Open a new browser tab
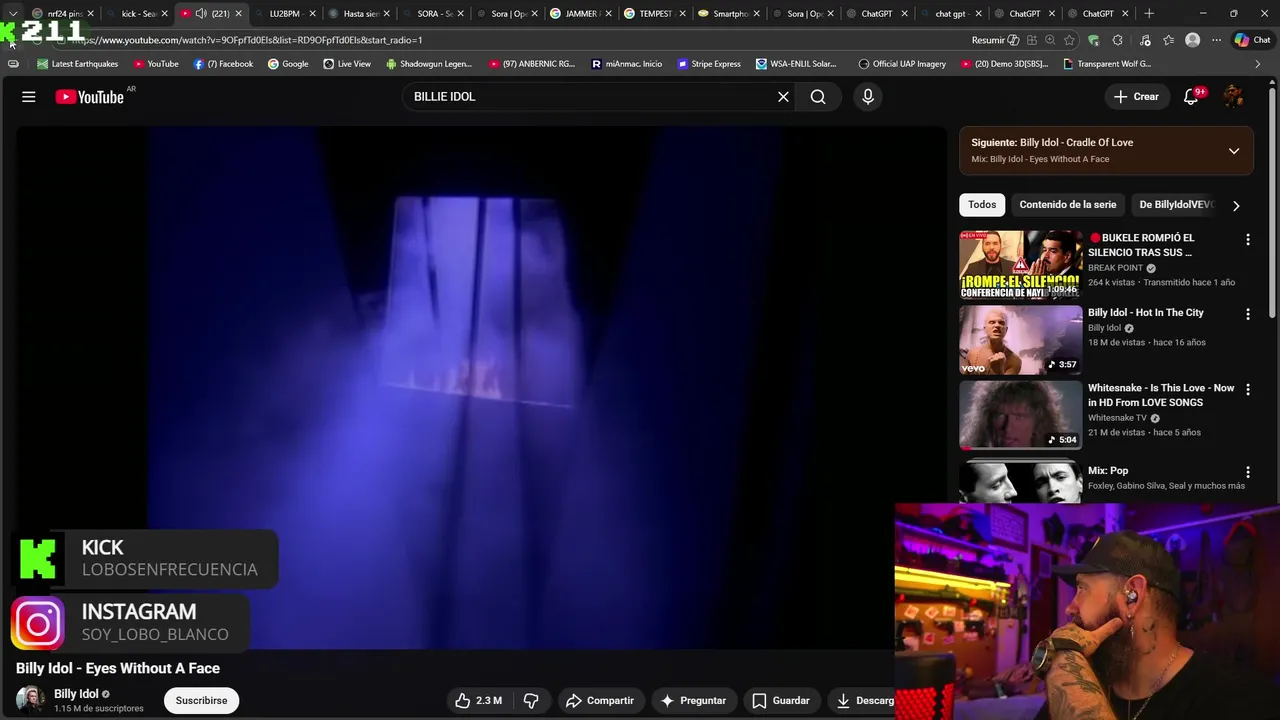Screen dimensions: 1280x720 tap(1149, 13)
